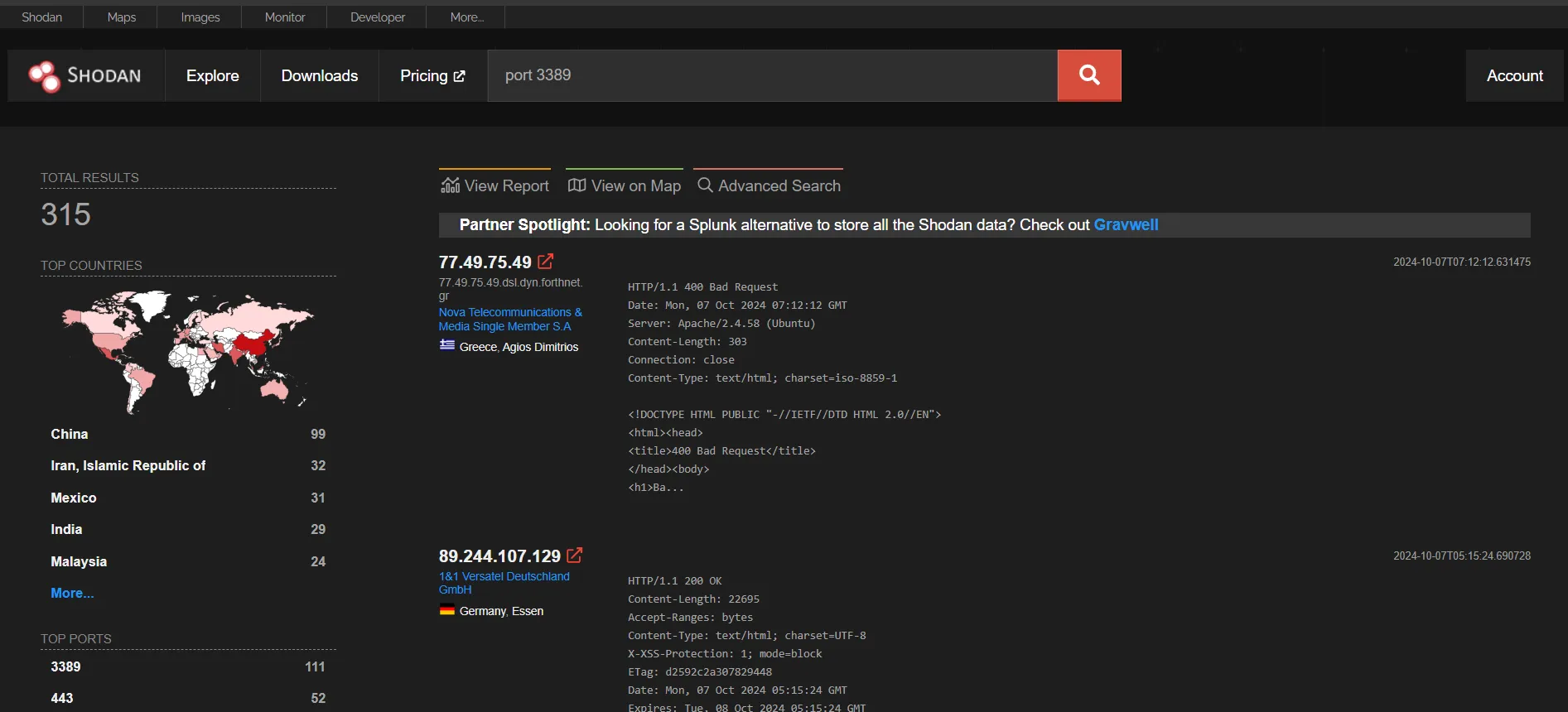The width and height of the screenshot is (1568, 712).
Task: Click the ETag: d2592c2a307829448 line
Action: pos(699,671)
